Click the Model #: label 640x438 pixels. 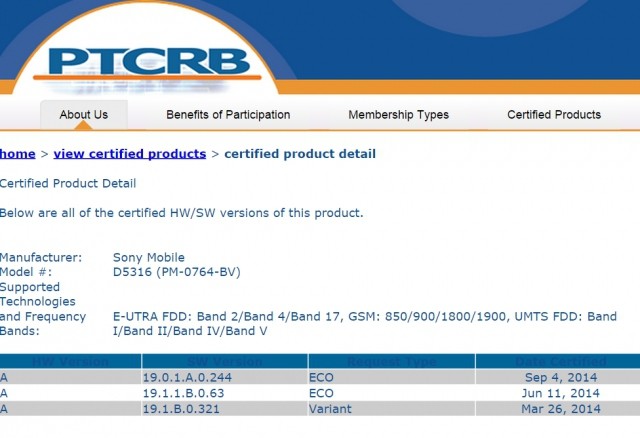point(26,272)
